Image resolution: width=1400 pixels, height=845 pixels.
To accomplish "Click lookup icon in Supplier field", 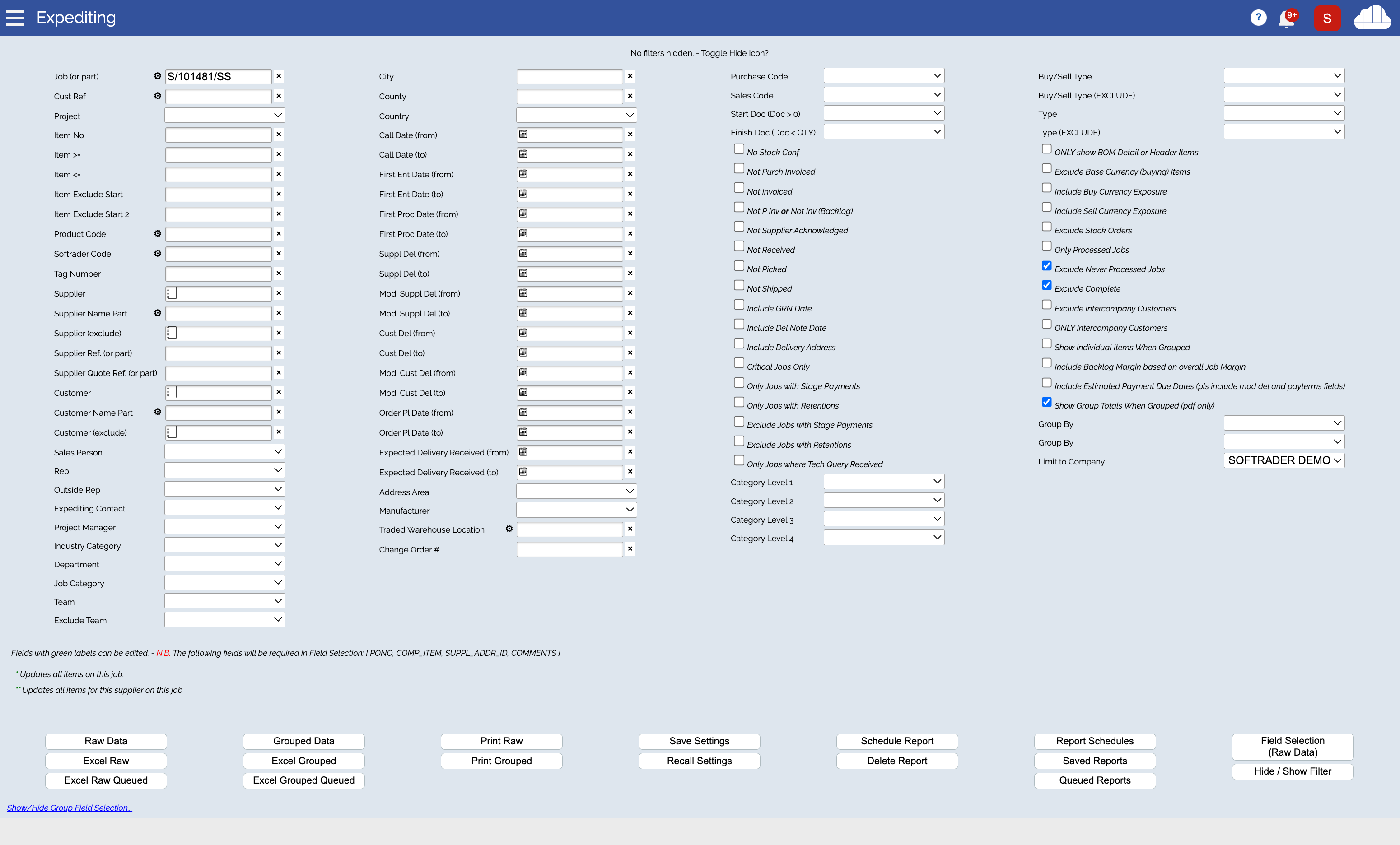I will coord(172,293).
